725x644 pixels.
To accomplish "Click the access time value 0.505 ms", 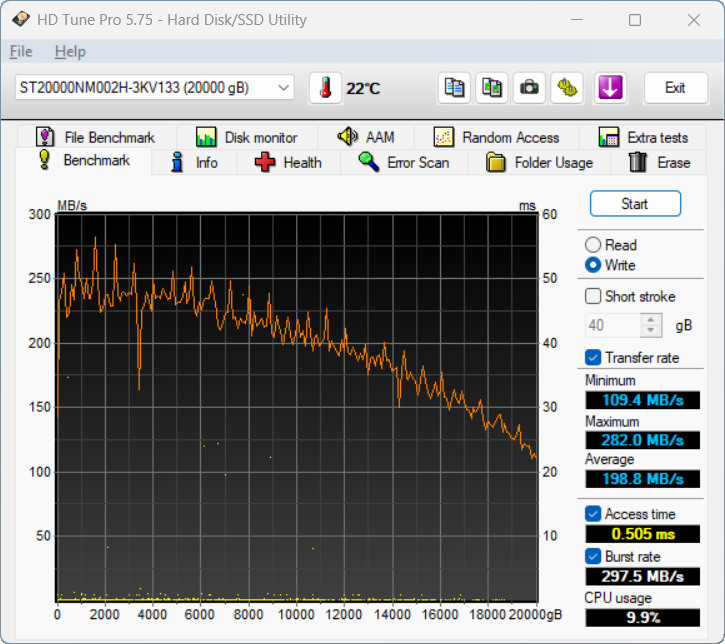I will point(643,534).
